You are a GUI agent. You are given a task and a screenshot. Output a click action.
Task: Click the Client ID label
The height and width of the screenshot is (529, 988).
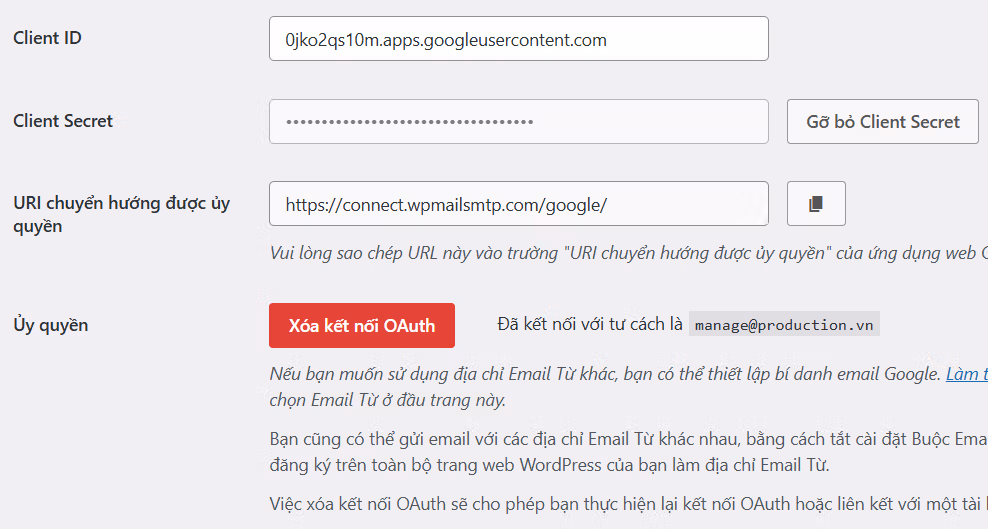(47, 38)
